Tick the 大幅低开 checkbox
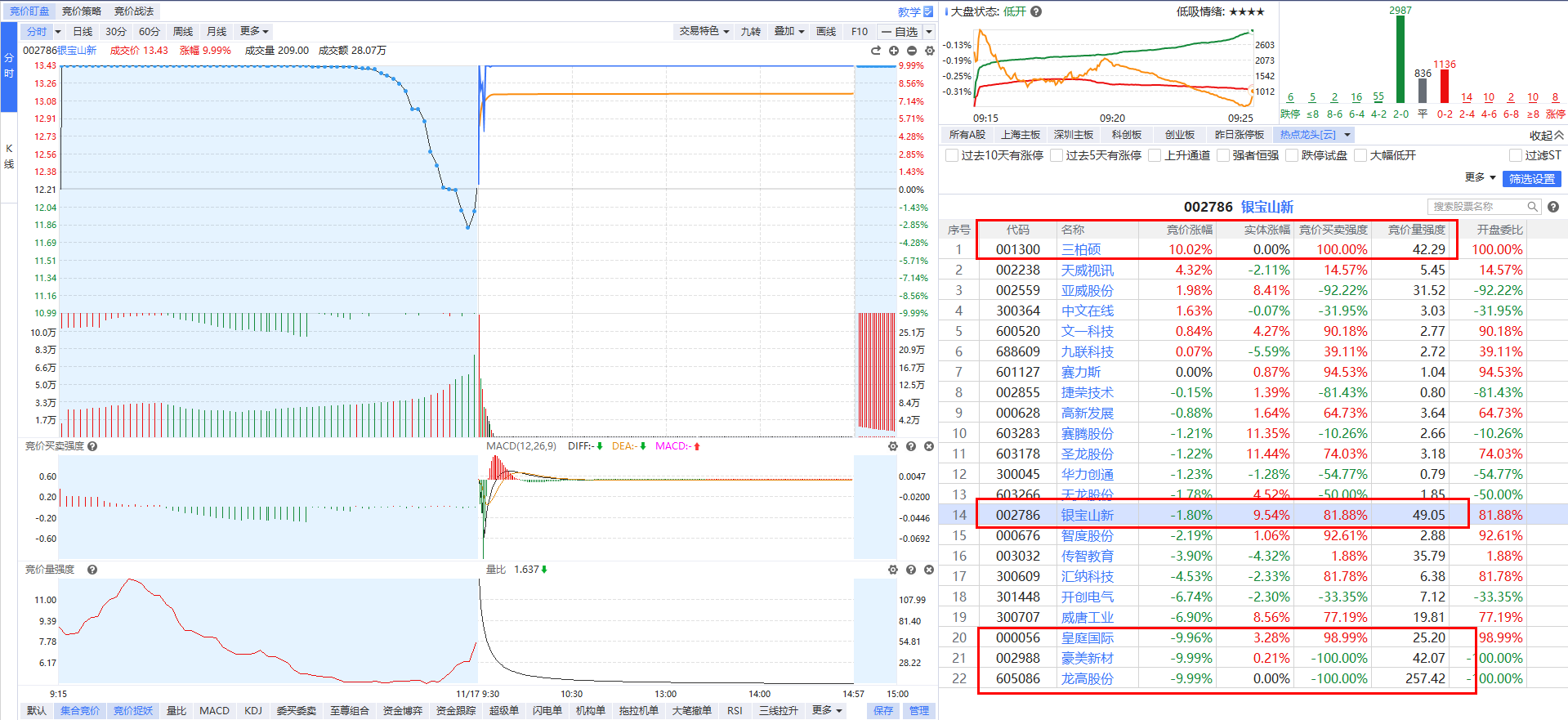Image resolution: width=1568 pixels, height=720 pixels. pos(1360,155)
